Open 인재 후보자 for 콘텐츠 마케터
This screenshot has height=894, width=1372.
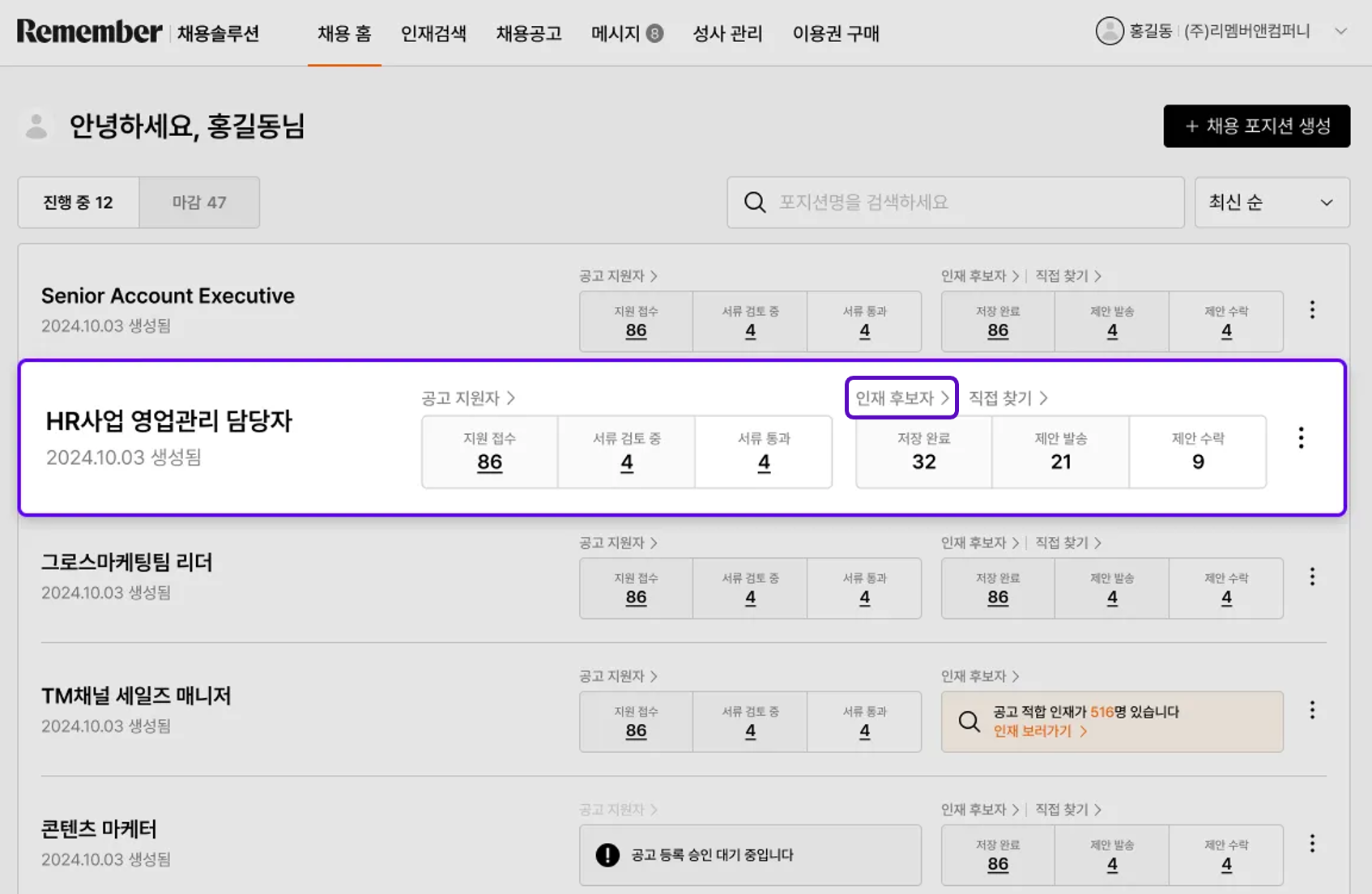(x=980, y=810)
